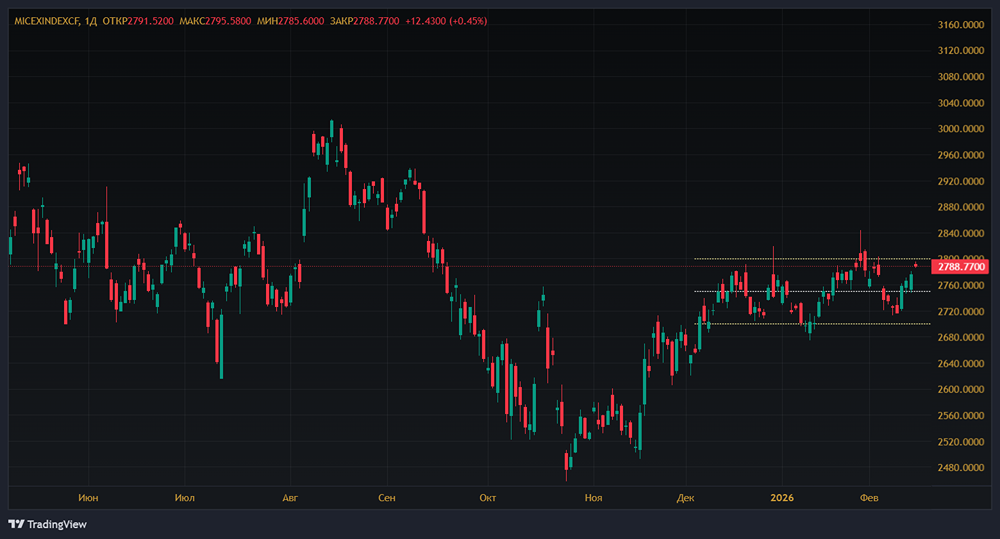
Task: Click the ОТКР open value 2791.5200
Action: (x=150, y=21)
